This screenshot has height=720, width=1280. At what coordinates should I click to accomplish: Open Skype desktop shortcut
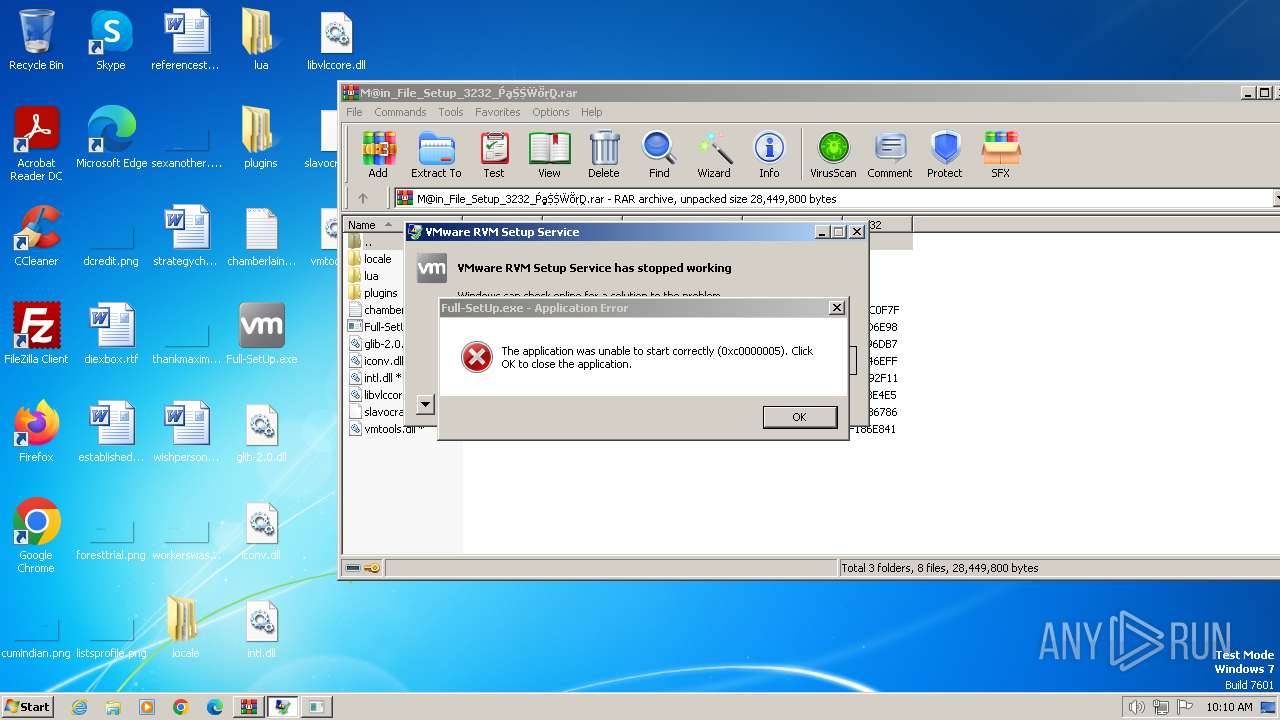[x=110, y=41]
